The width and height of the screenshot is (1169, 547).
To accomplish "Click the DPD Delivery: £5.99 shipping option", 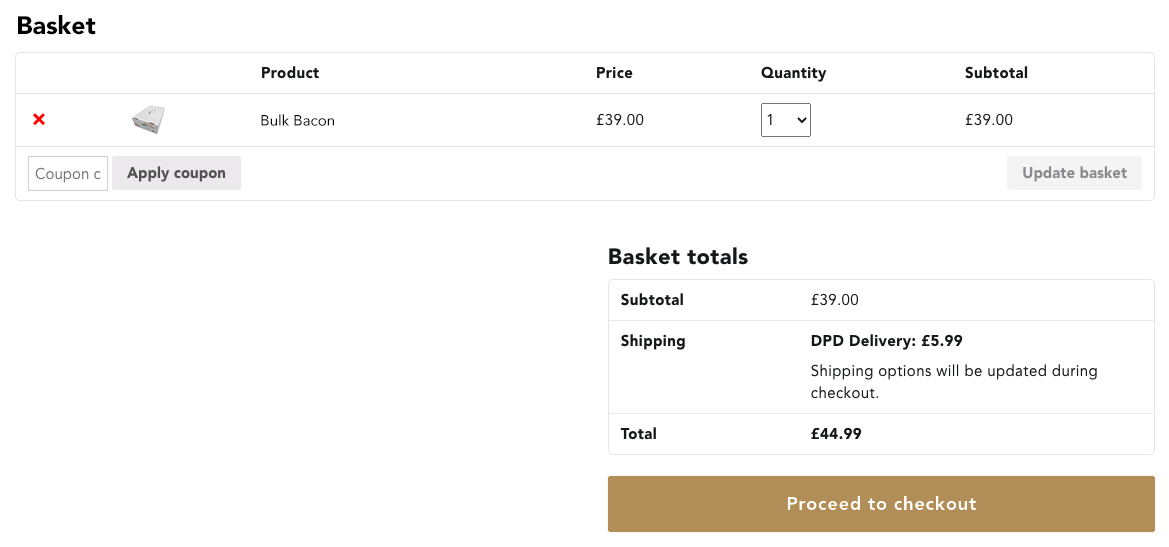I will pos(886,341).
